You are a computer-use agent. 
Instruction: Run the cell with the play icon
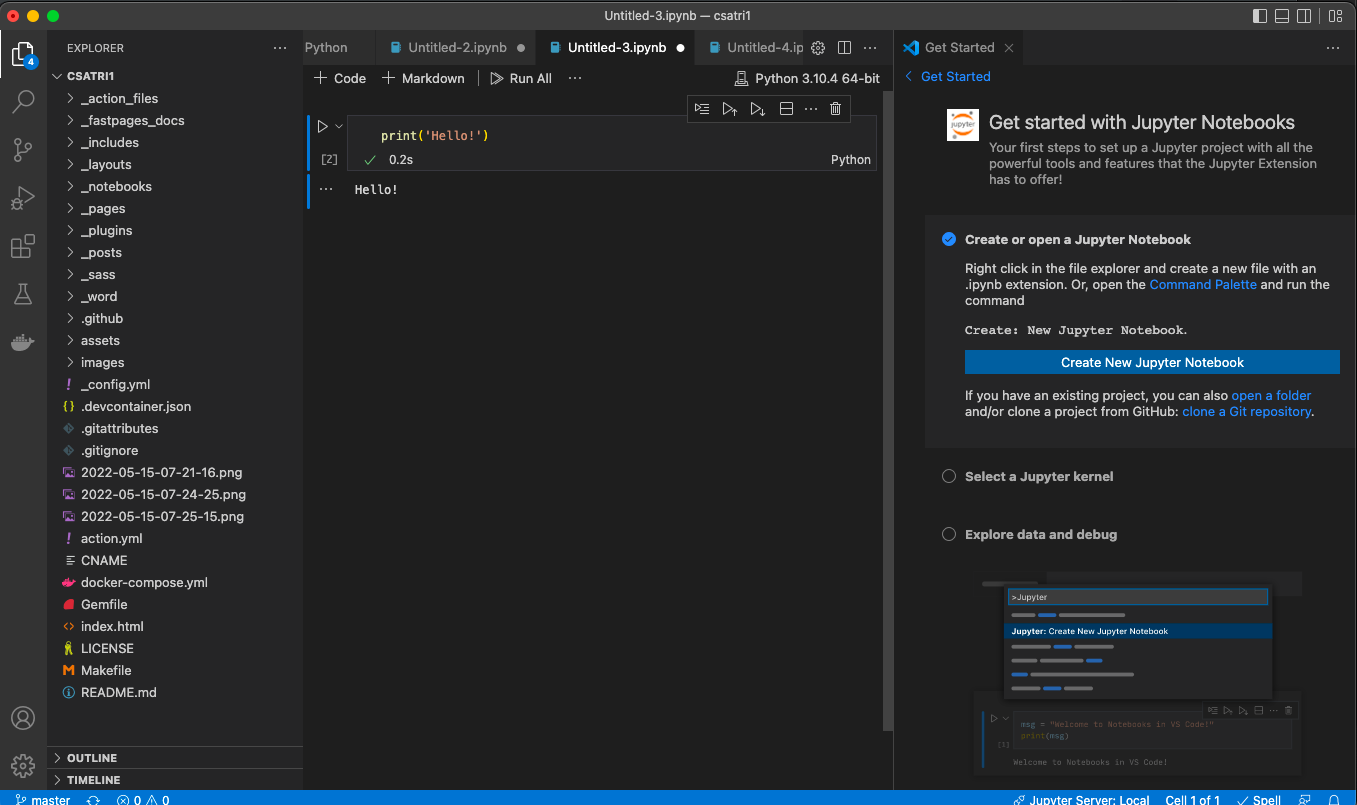[322, 127]
